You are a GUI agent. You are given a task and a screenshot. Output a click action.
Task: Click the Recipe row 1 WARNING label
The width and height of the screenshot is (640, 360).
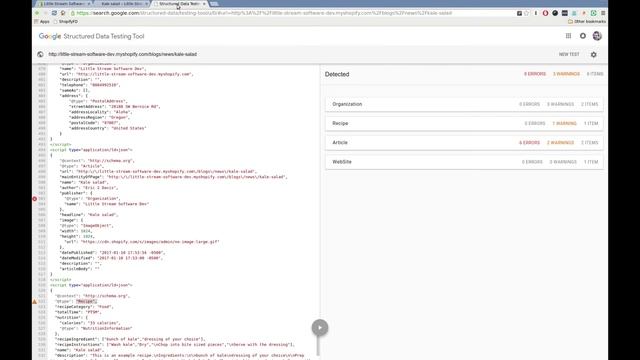tap(564, 123)
